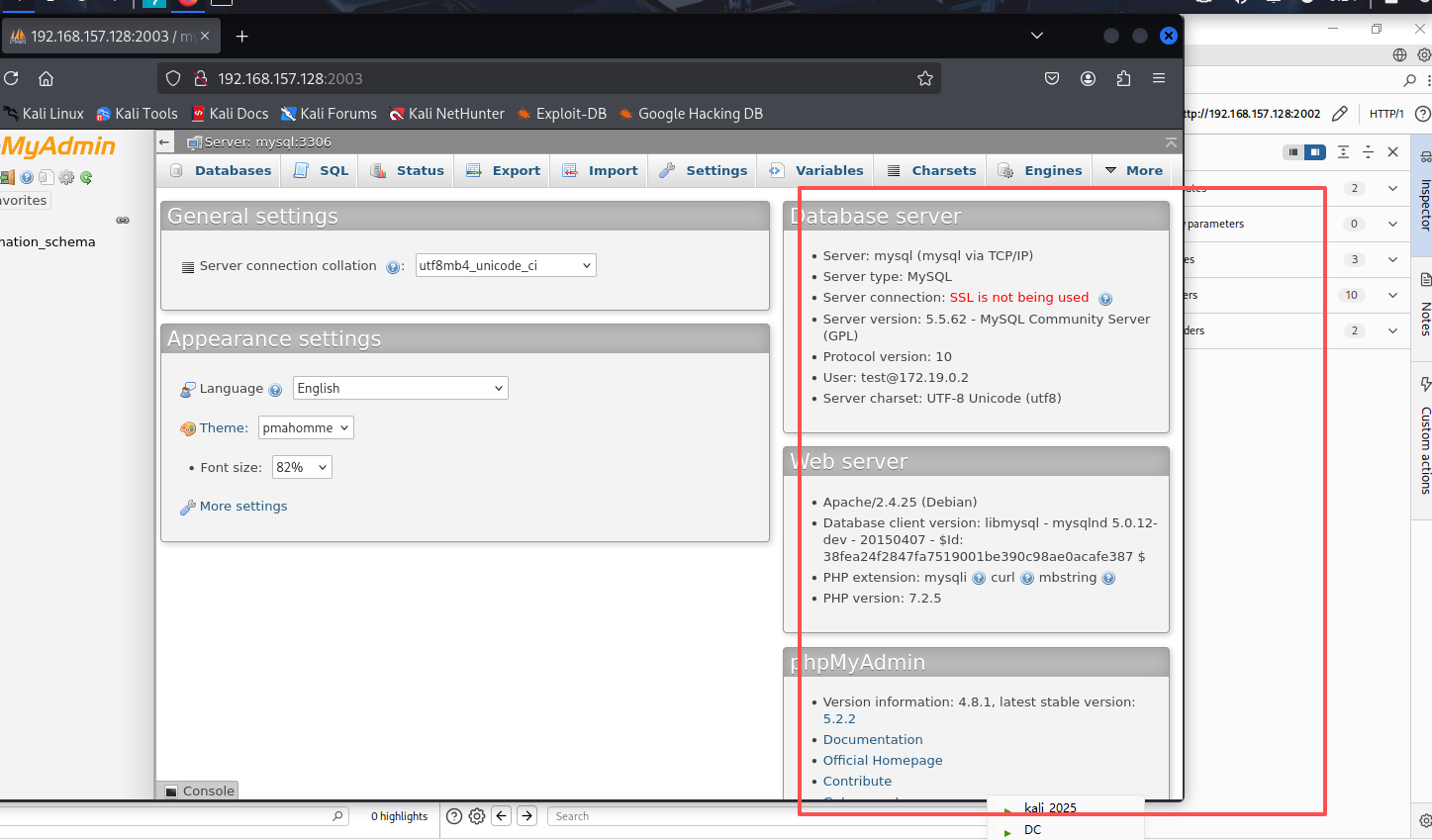Open the Server connection collation dropdown

click(506, 265)
